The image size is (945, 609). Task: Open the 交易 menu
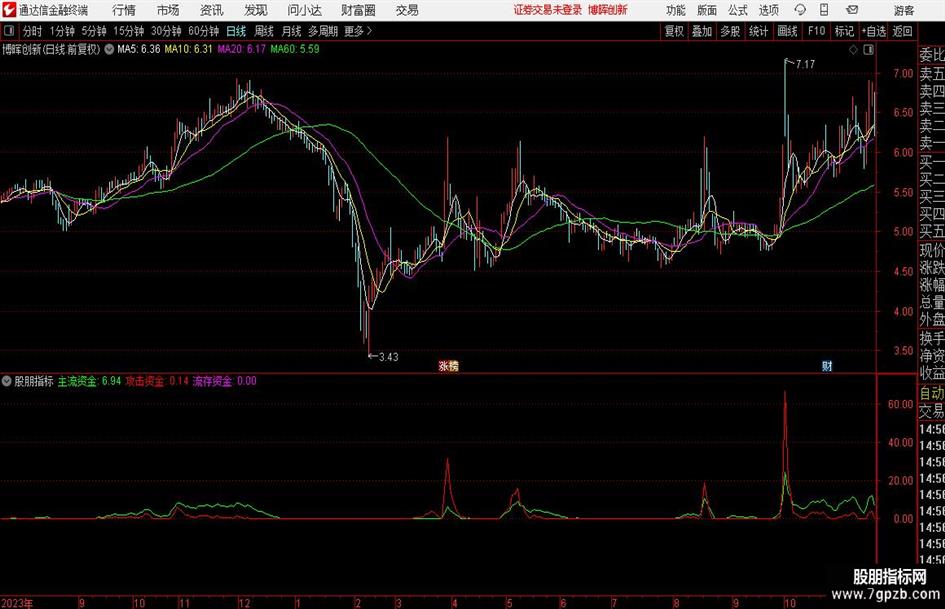click(407, 10)
